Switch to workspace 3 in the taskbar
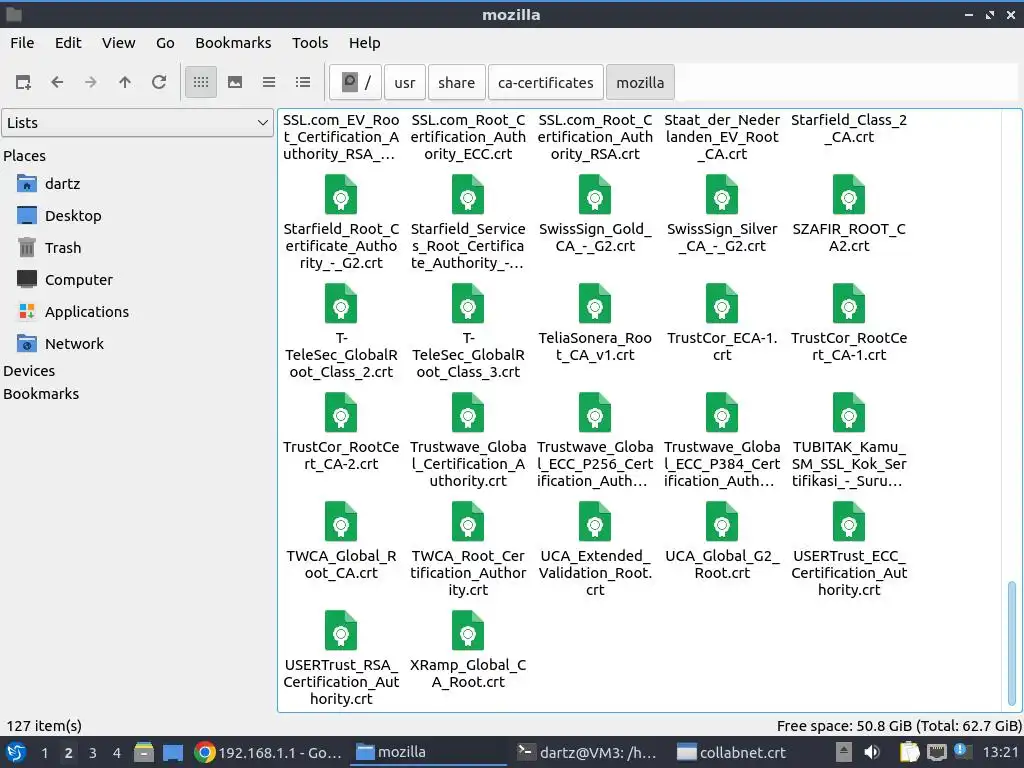 [93, 753]
